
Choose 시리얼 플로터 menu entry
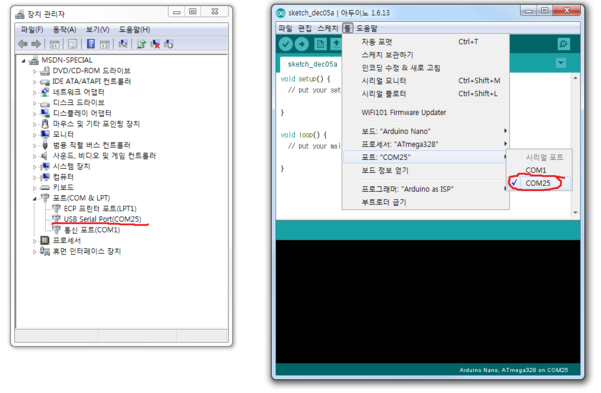pyautogui.click(x=425, y=94)
